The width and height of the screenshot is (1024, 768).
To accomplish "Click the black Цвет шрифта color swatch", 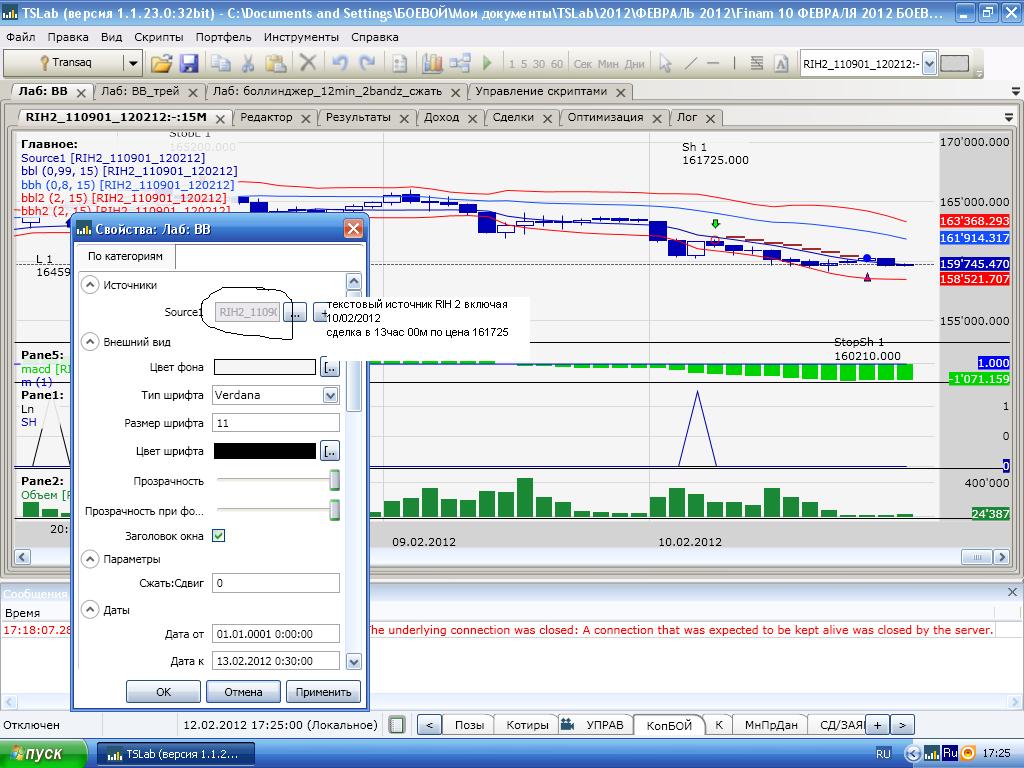I will pos(265,451).
